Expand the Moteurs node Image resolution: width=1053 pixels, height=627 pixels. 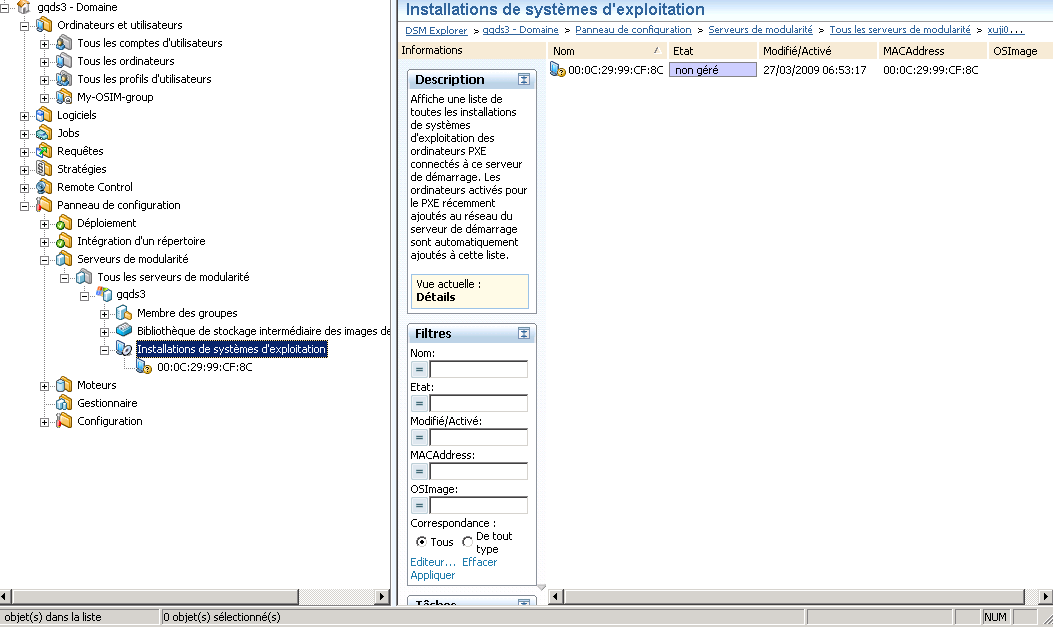coord(44,386)
